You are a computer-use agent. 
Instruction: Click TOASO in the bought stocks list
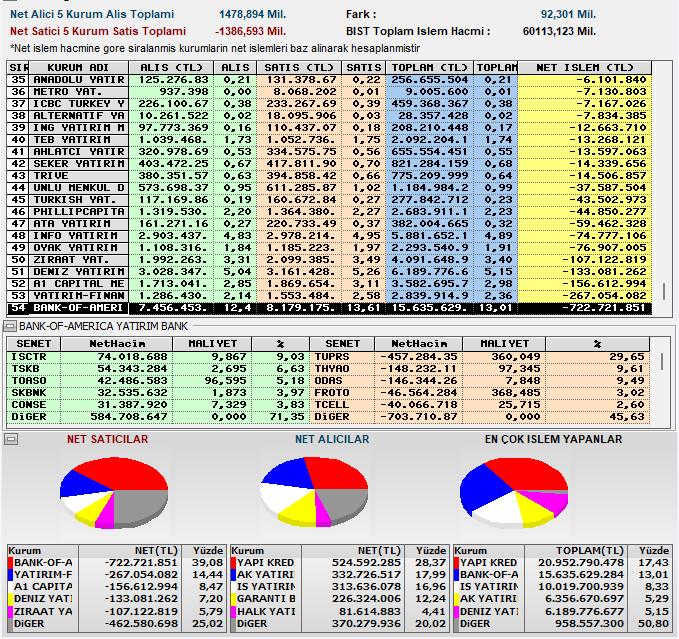(x=29, y=381)
